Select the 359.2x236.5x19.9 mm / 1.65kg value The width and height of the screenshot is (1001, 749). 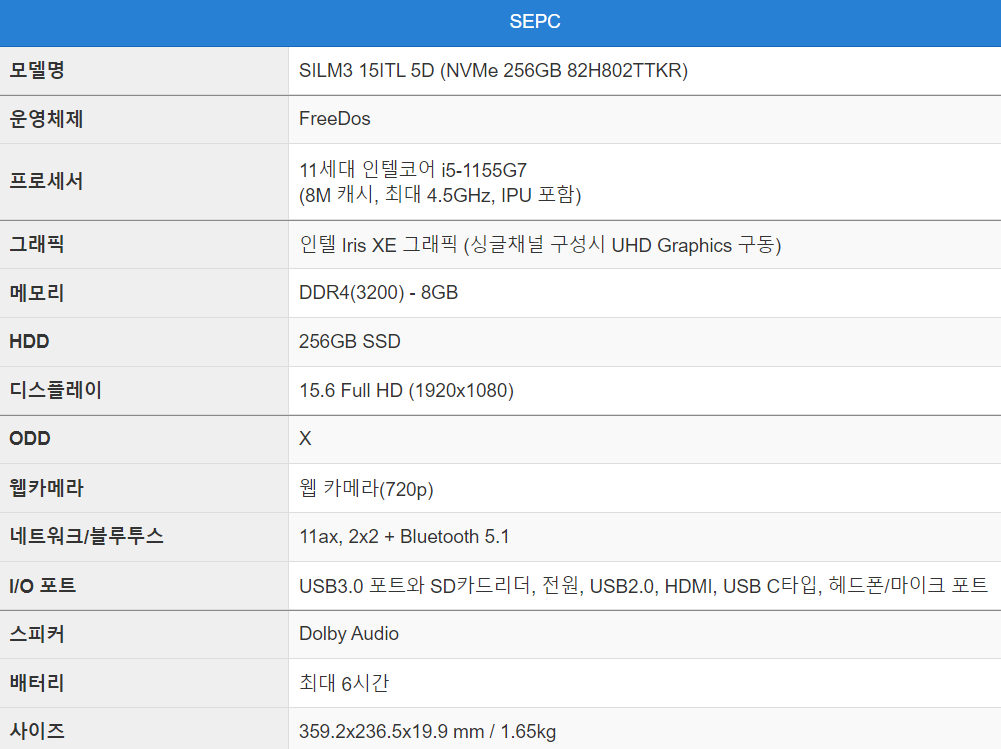tap(428, 731)
